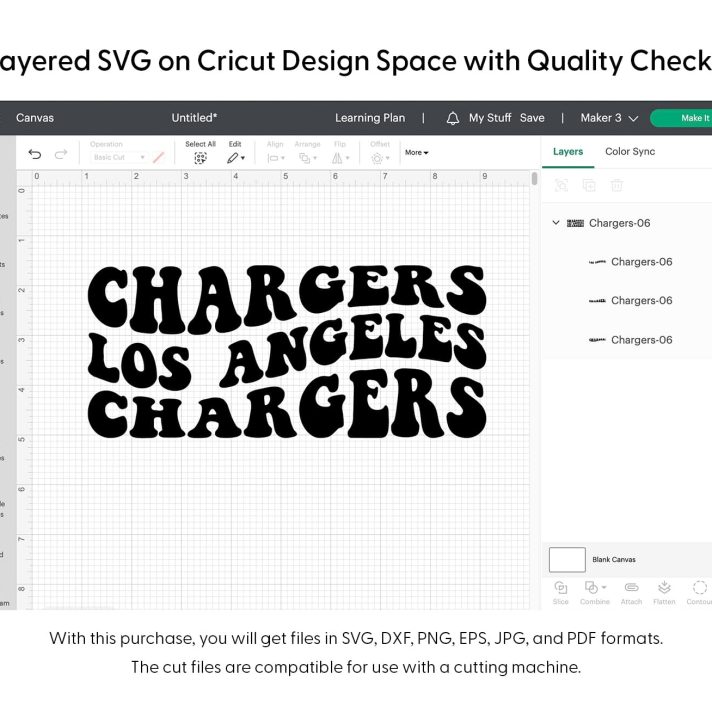
Task: Click the Delete trash icon in Layers panel
Action: pos(617,185)
